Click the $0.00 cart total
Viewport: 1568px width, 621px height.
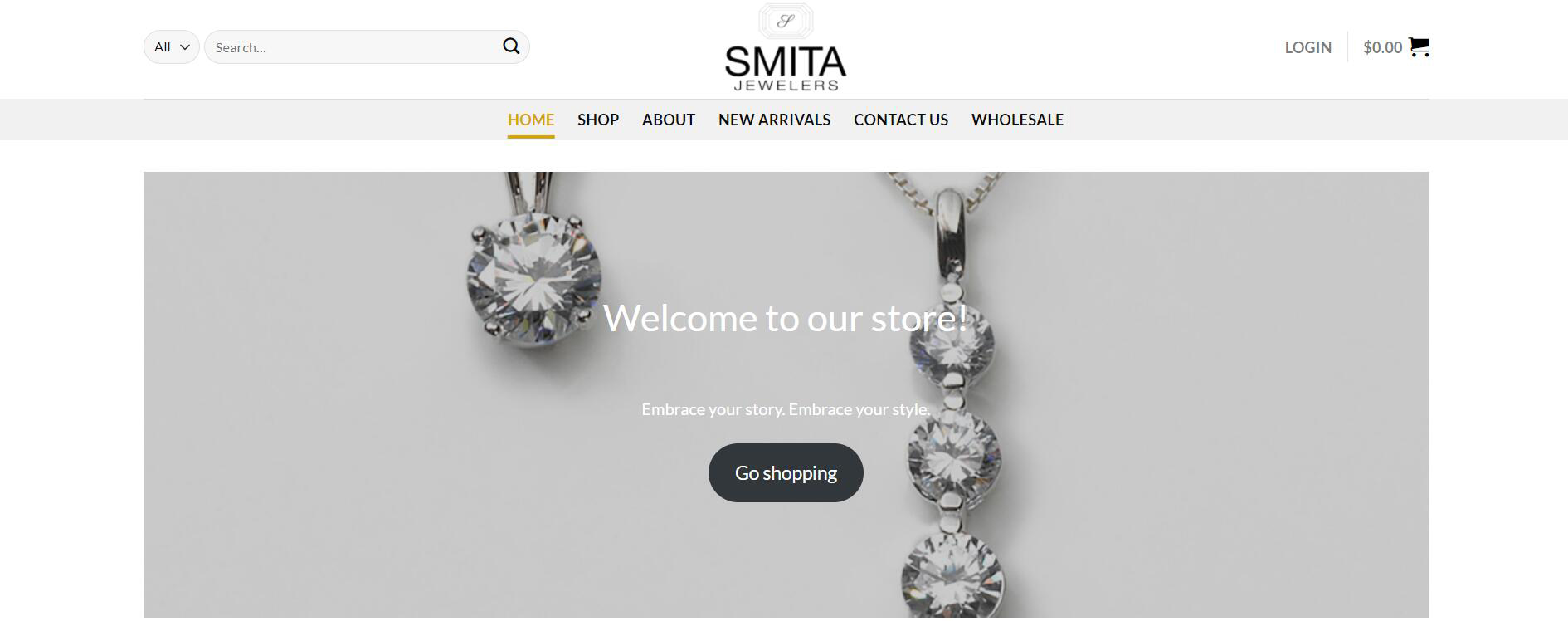(1382, 47)
